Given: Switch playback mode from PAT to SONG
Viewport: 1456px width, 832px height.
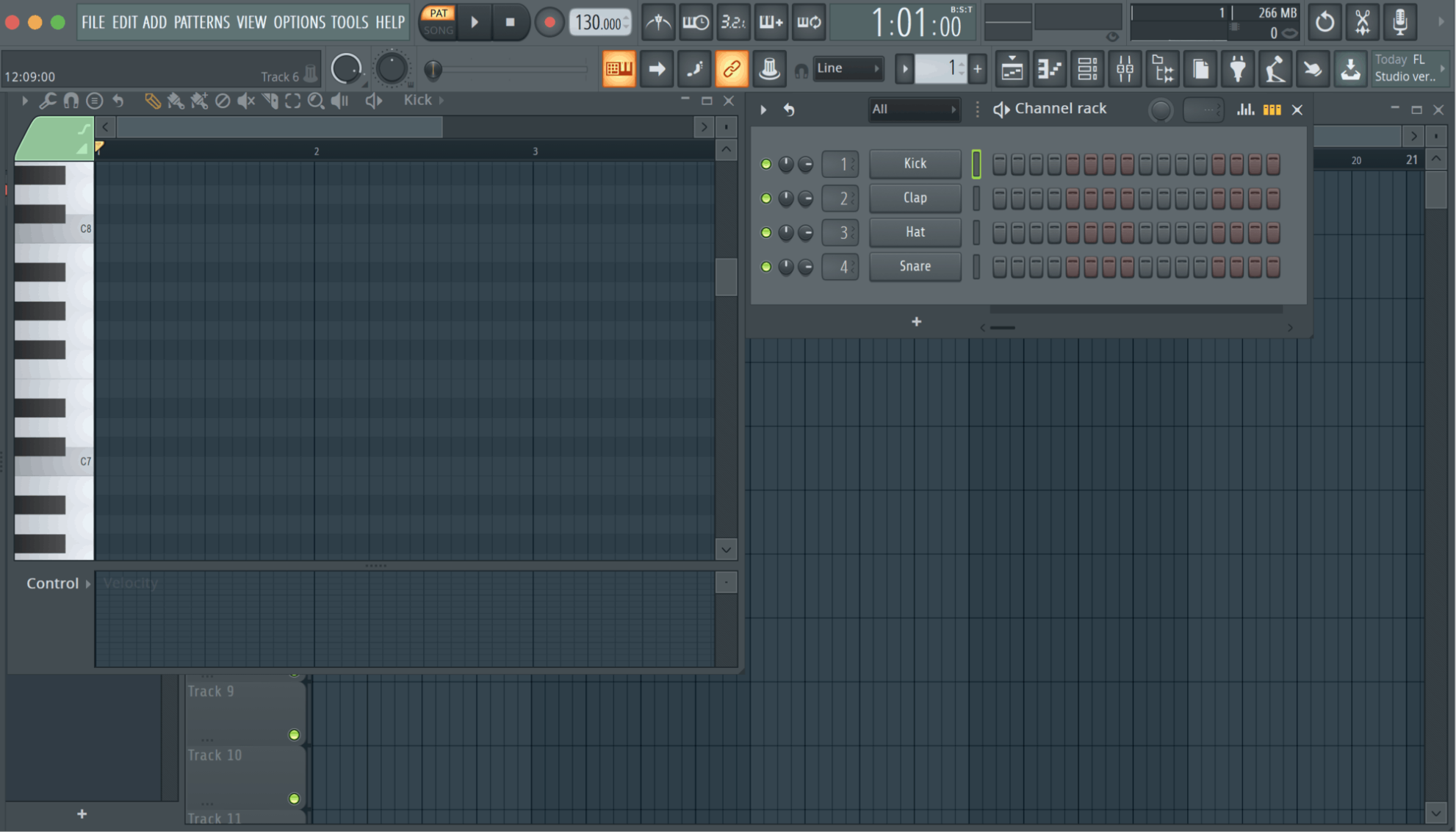Looking at the screenshot, I should [438, 30].
